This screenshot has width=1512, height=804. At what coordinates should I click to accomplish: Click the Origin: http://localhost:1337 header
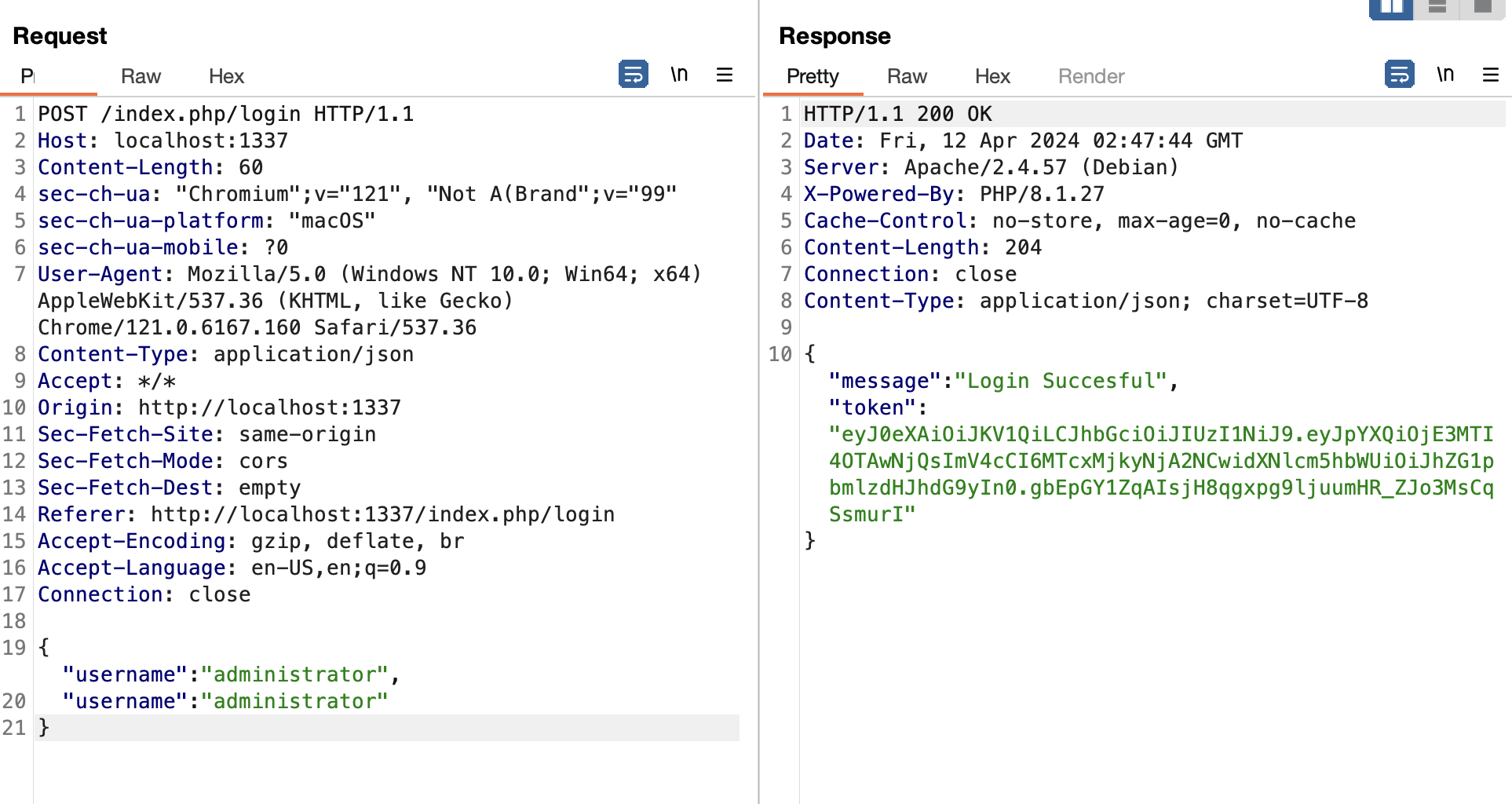click(220, 407)
